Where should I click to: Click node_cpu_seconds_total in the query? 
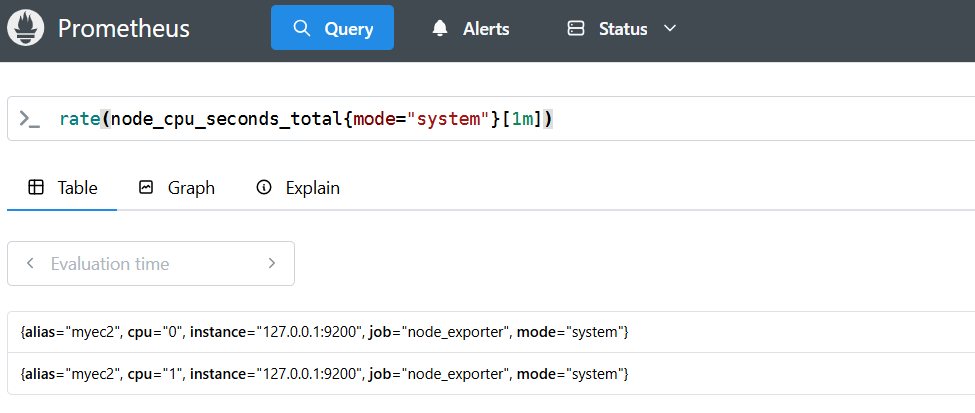point(226,119)
